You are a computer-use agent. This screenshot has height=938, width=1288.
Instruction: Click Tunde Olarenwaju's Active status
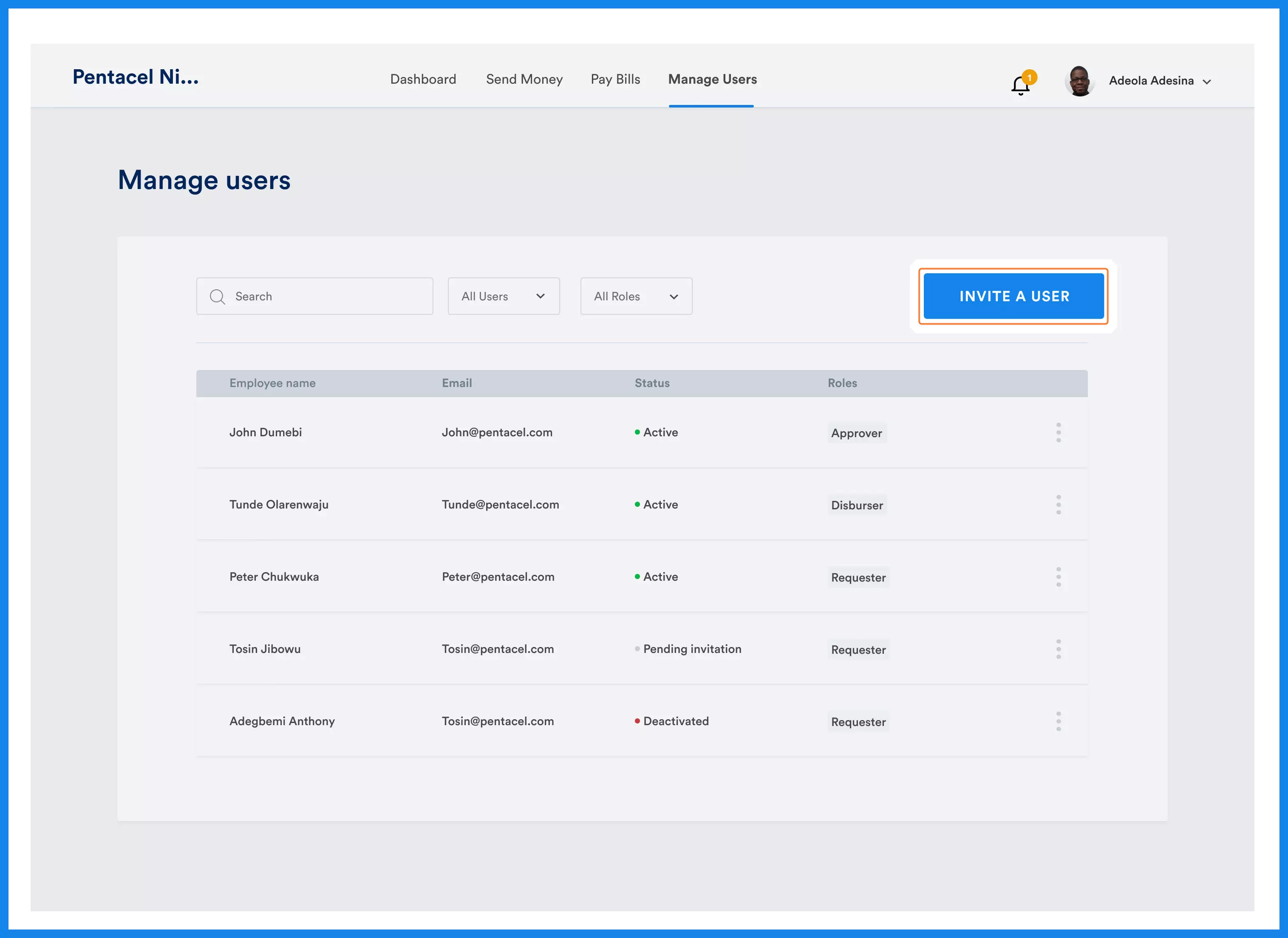657,505
